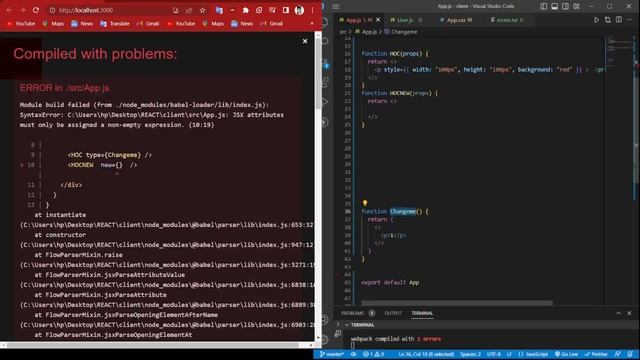This screenshot has width=640, height=360.
Task: Open Chrome extensions puzzle icon
Action: click(246, 10)
